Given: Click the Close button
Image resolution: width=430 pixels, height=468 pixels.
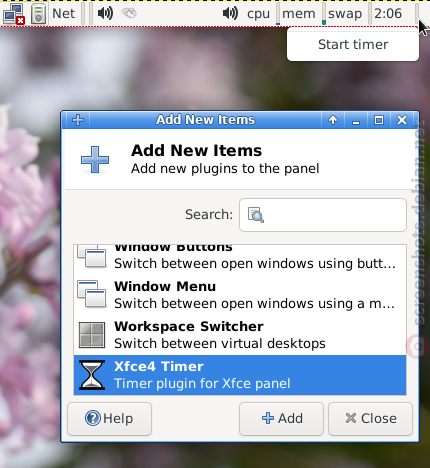Looking at the screenshot, I should click(370, 419).
